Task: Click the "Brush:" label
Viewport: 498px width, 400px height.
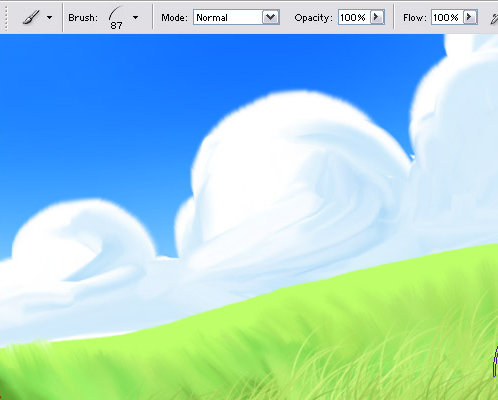Action: click(x=83, y=18)
